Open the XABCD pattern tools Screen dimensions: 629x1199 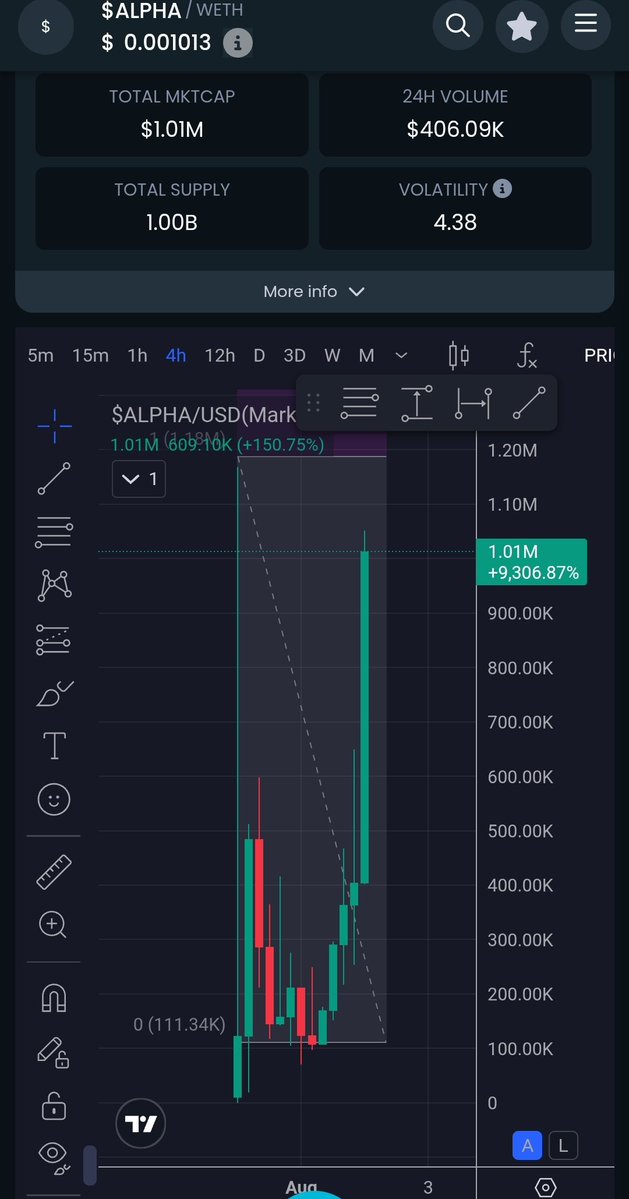(53, 586)
